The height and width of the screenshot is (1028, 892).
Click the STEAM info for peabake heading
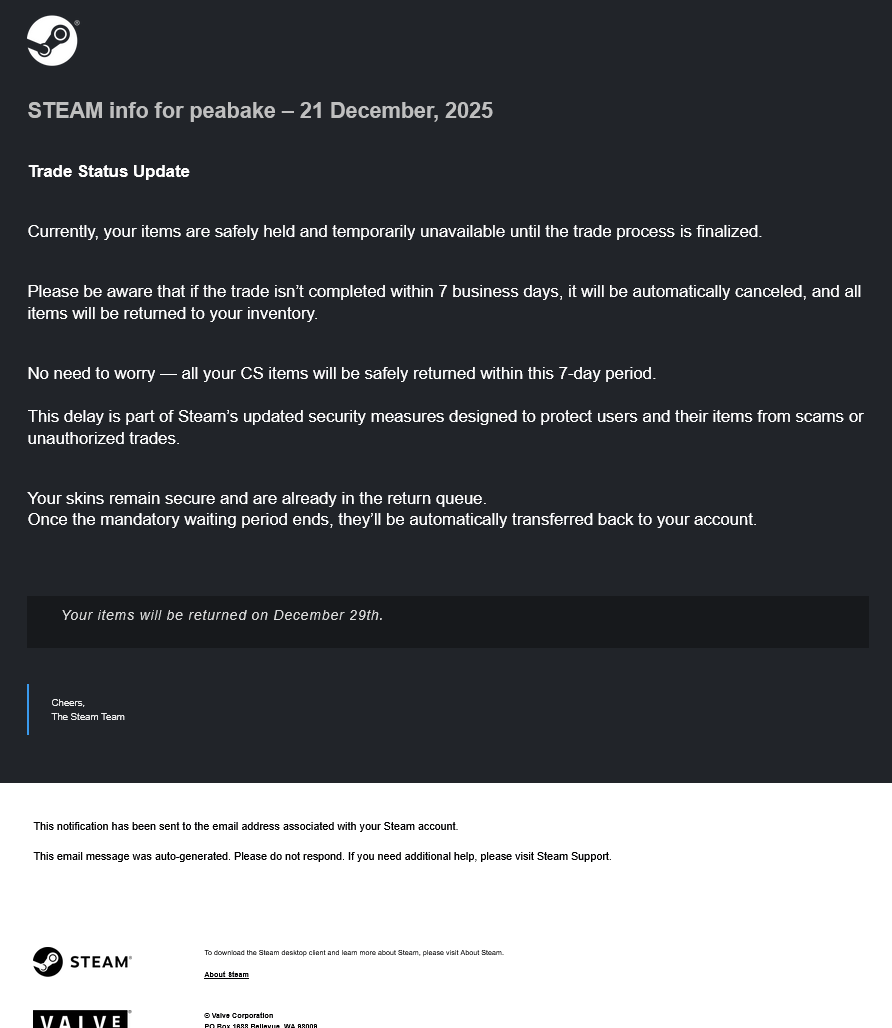click(x=260, y=110)
